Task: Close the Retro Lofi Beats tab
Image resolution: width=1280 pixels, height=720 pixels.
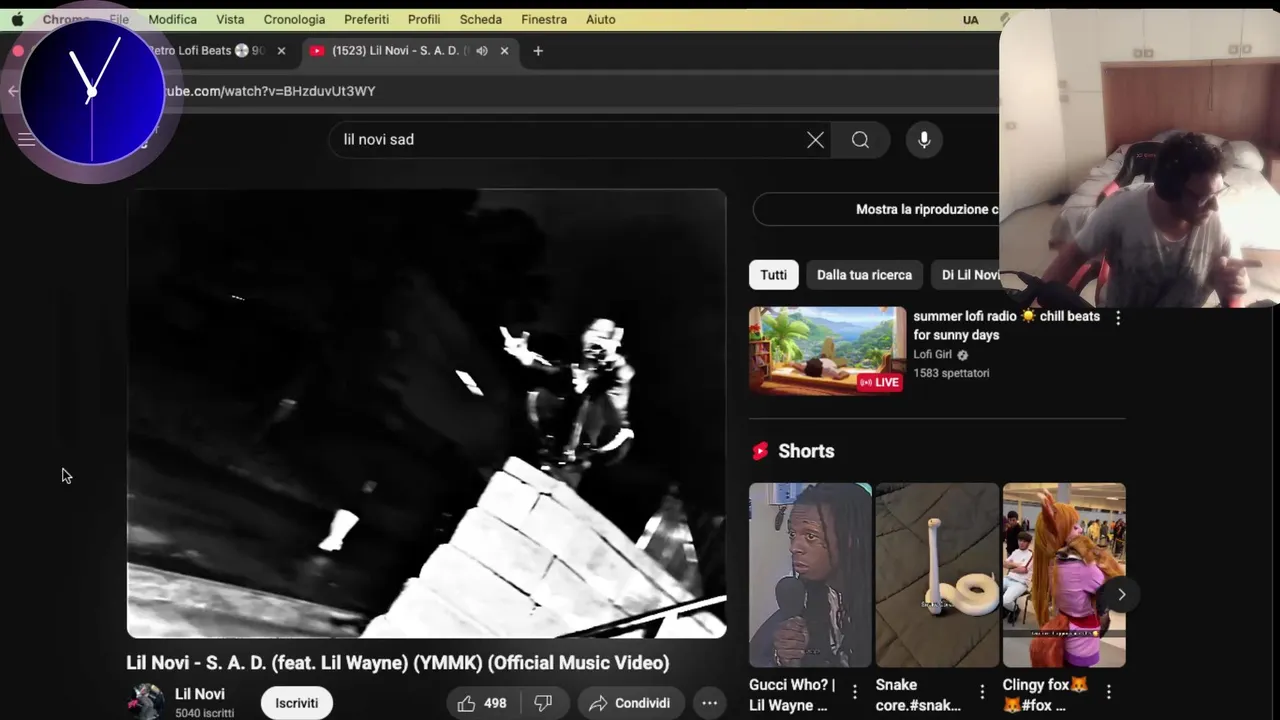Action: 281,50
